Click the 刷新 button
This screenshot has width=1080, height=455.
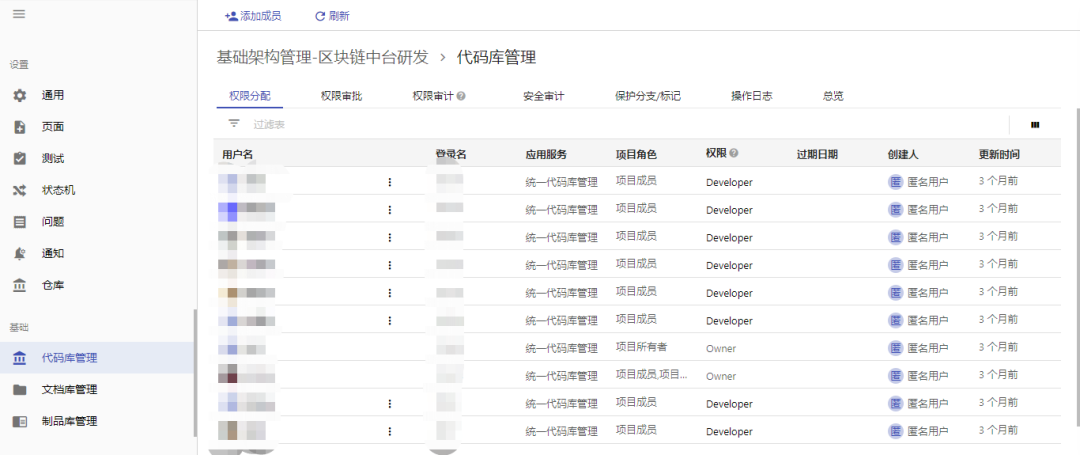[x=332, y=16]
